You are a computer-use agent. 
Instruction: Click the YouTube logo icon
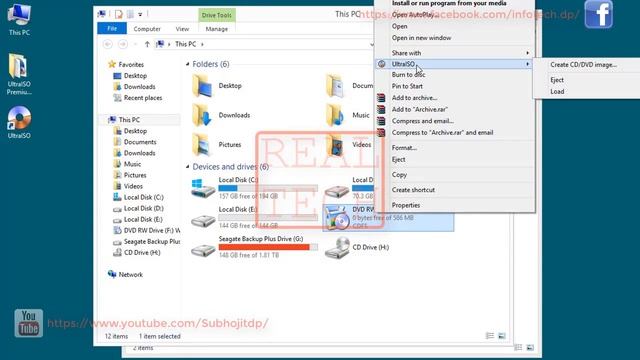[x=29, y=323]
